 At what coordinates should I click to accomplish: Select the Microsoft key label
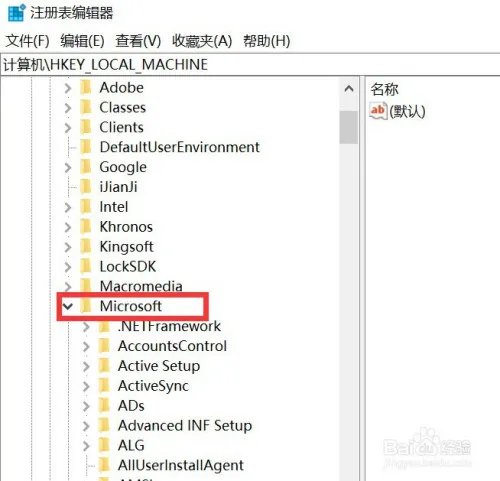[x=131, y=306]
